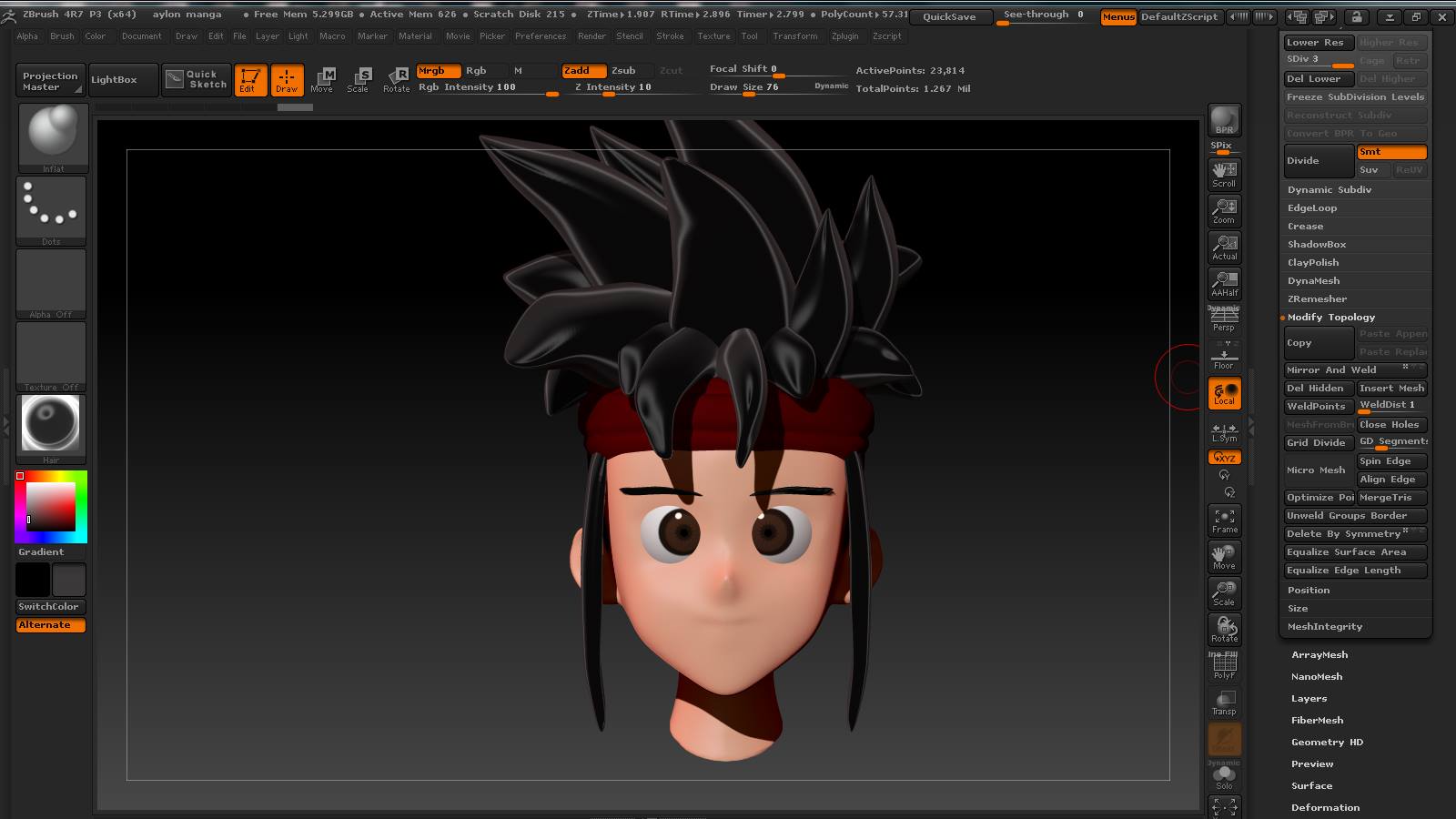The height and width of the screenshot is (819, 1456).
Task: Click the right-shelf Rotate view icon
Action: pos(1224,630)
